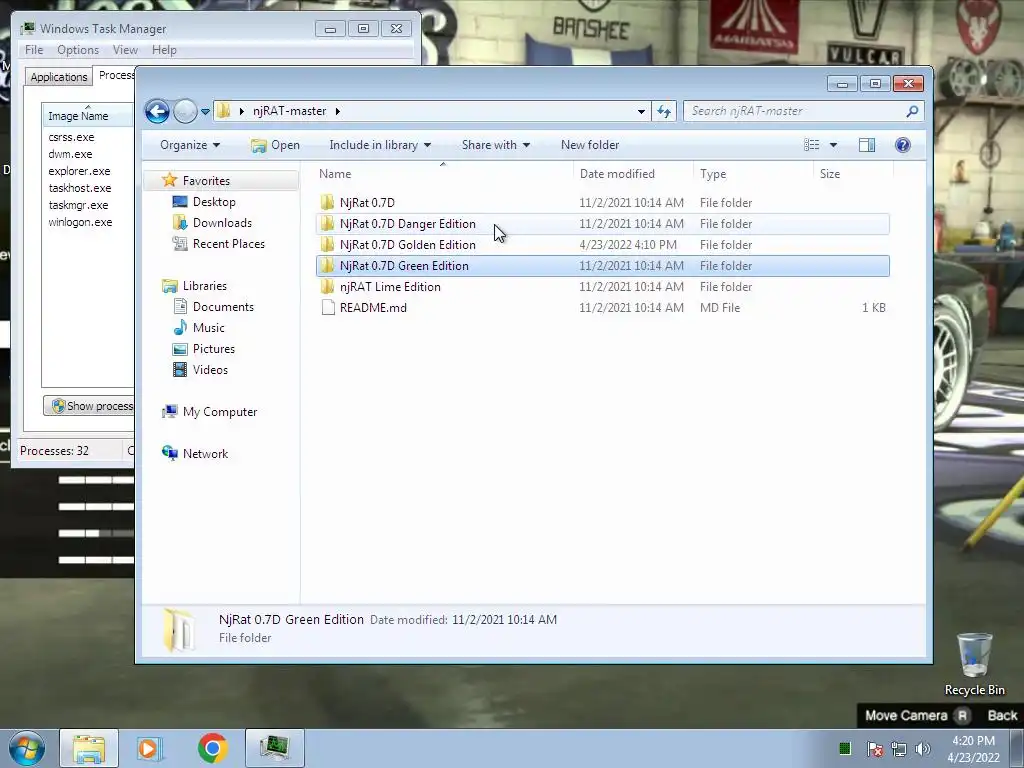
Task: Open the Share with menu
Action: [496, 145]
